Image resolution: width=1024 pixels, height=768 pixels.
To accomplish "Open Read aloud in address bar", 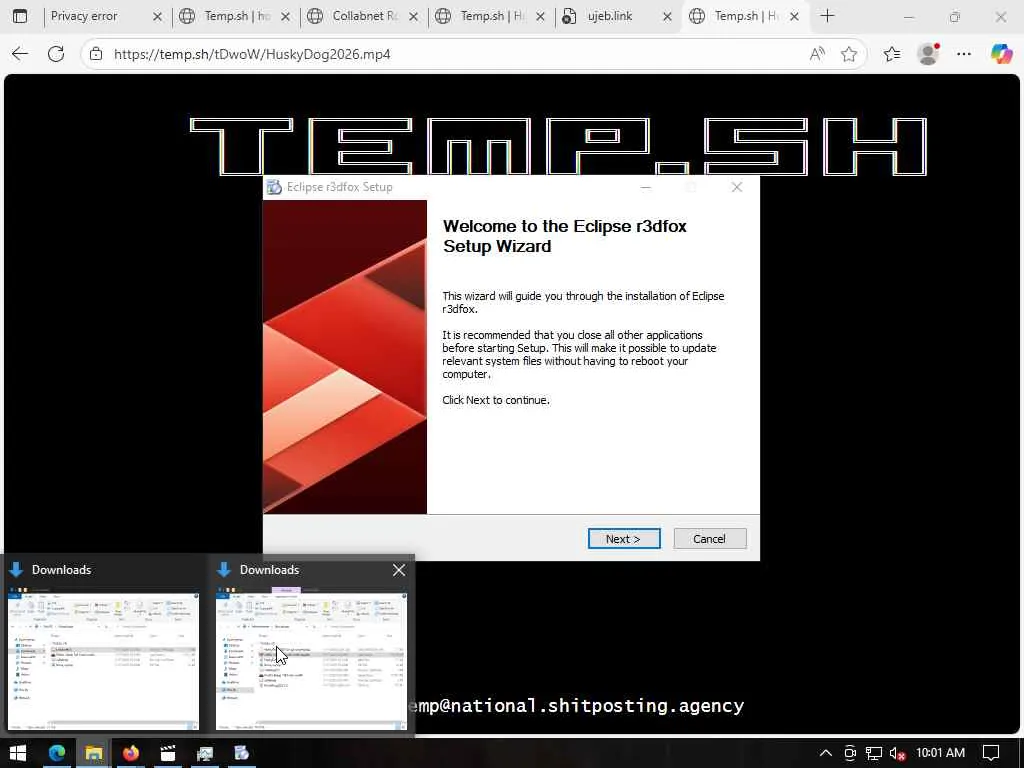I will pyautogui.click(x=817, y=54).
